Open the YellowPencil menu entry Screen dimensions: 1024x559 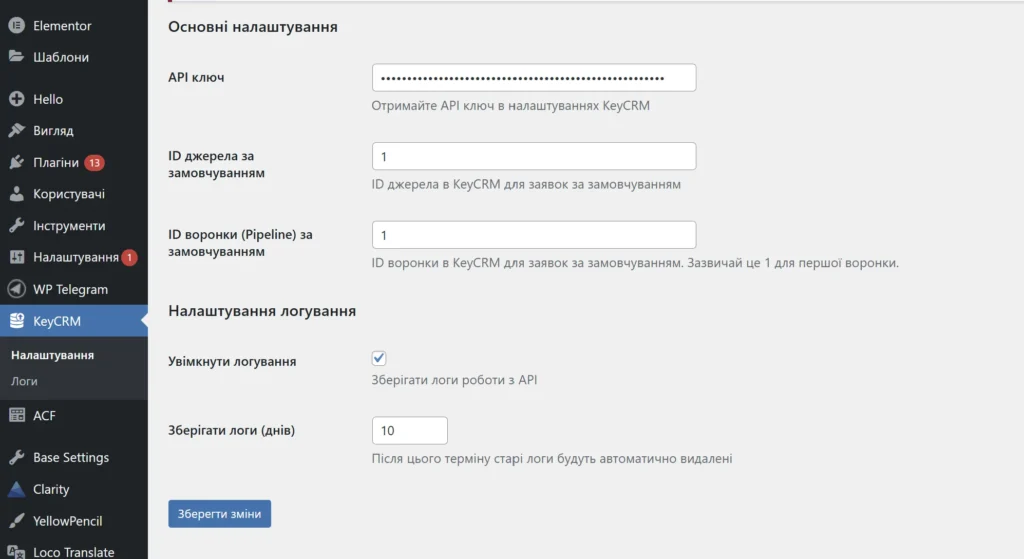(x=67, y=521)
